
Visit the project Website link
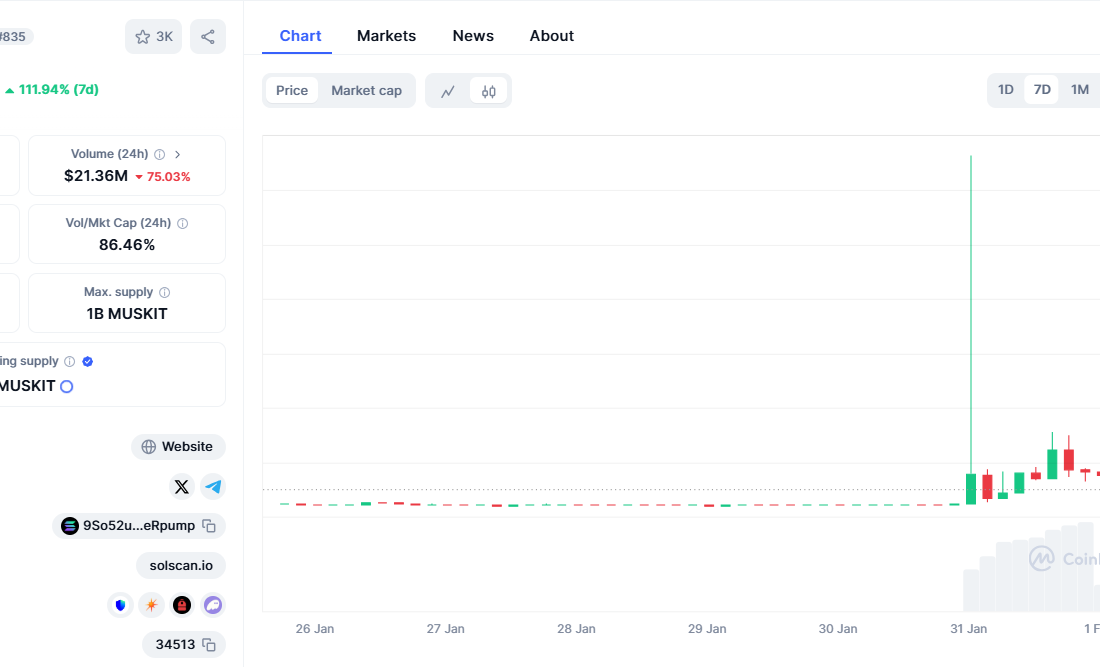(178, 447)
